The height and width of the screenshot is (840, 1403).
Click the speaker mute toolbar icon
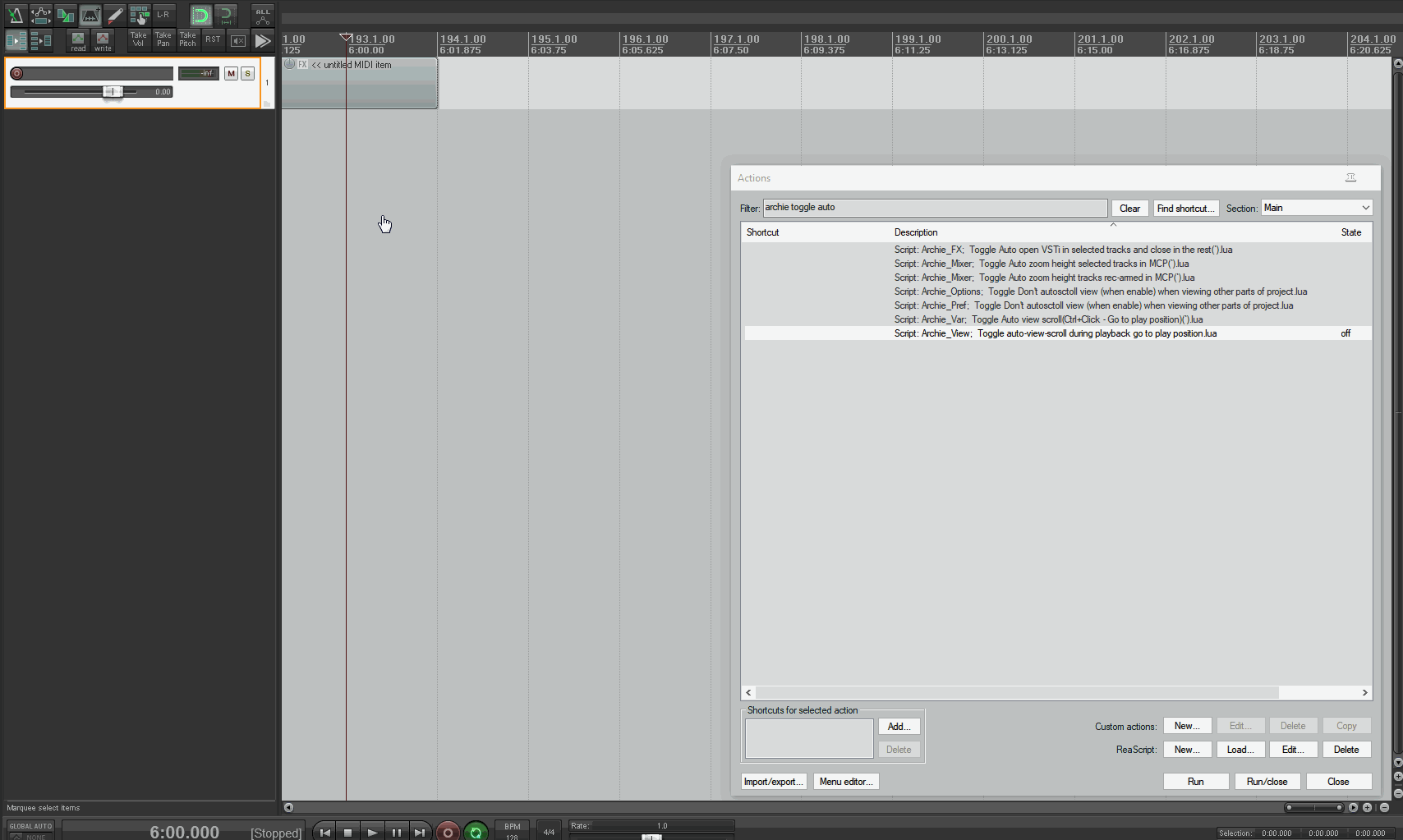pyautogui.click(x=238, y=40)
